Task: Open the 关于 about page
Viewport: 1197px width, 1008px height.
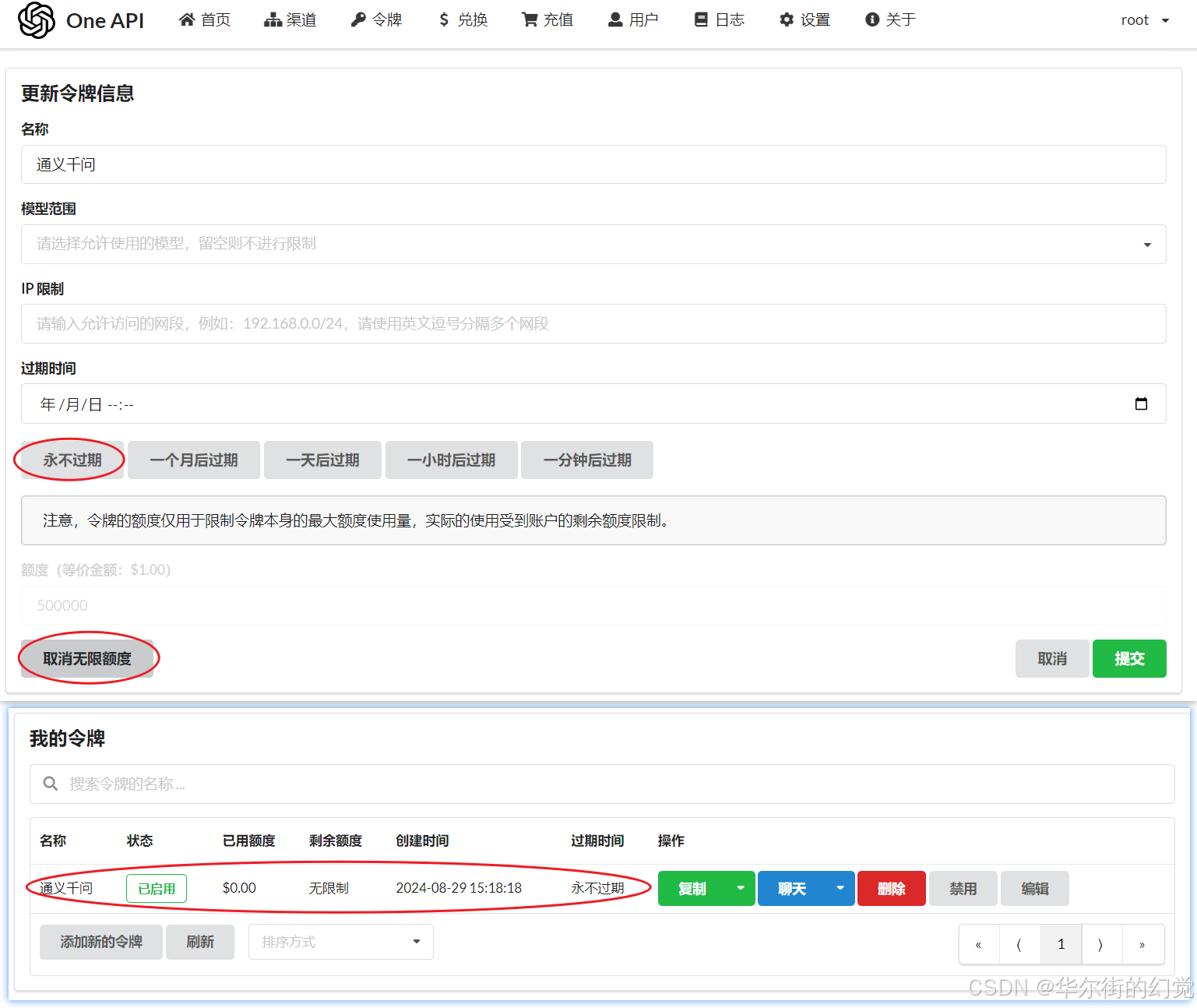Action: (x=890, y=20)
